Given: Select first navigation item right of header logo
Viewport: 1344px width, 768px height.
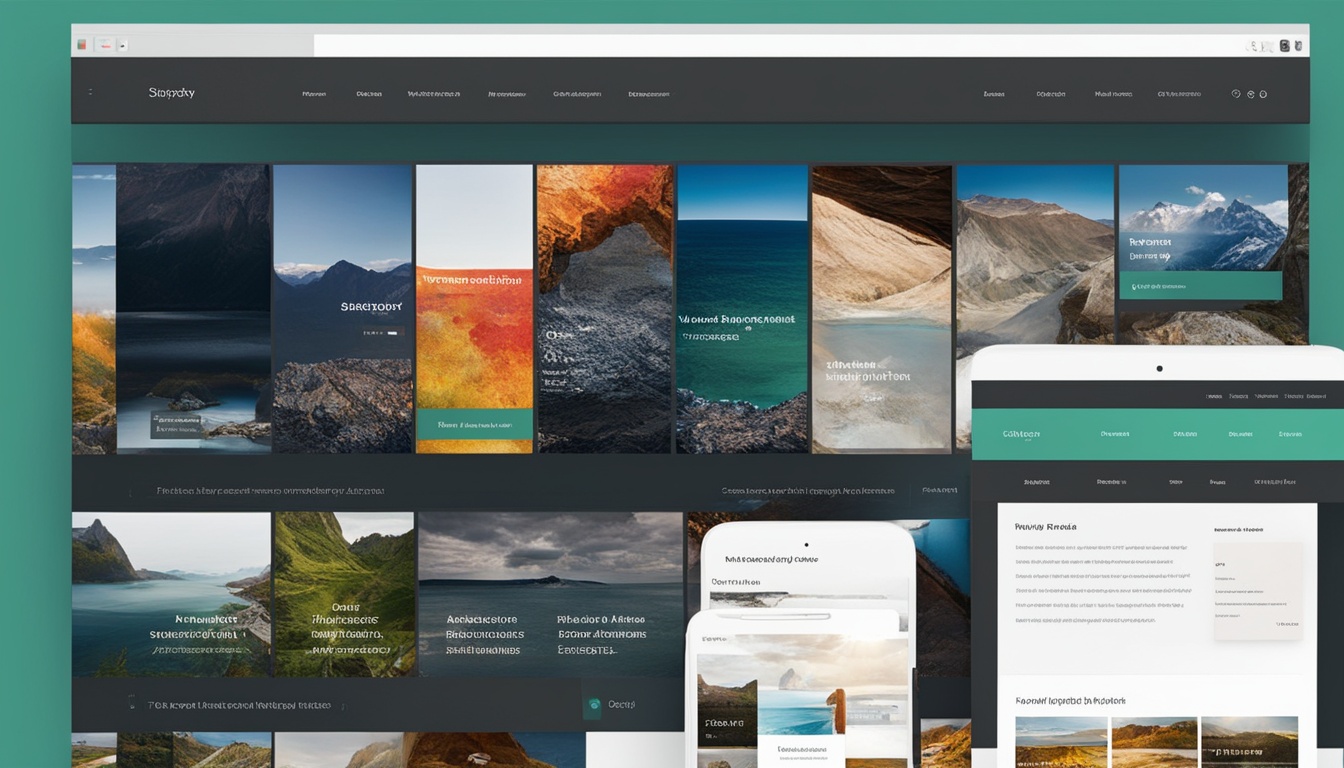Looking at the screenshot, I should point(314,94).
